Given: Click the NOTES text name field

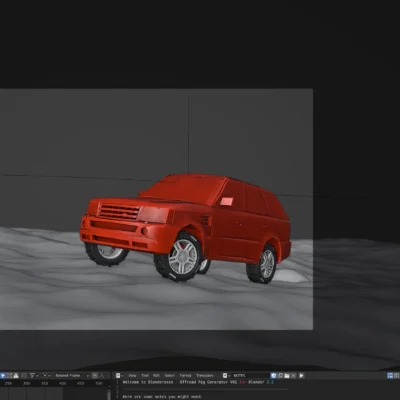Looking at the screenshot, I should (250, 375).
